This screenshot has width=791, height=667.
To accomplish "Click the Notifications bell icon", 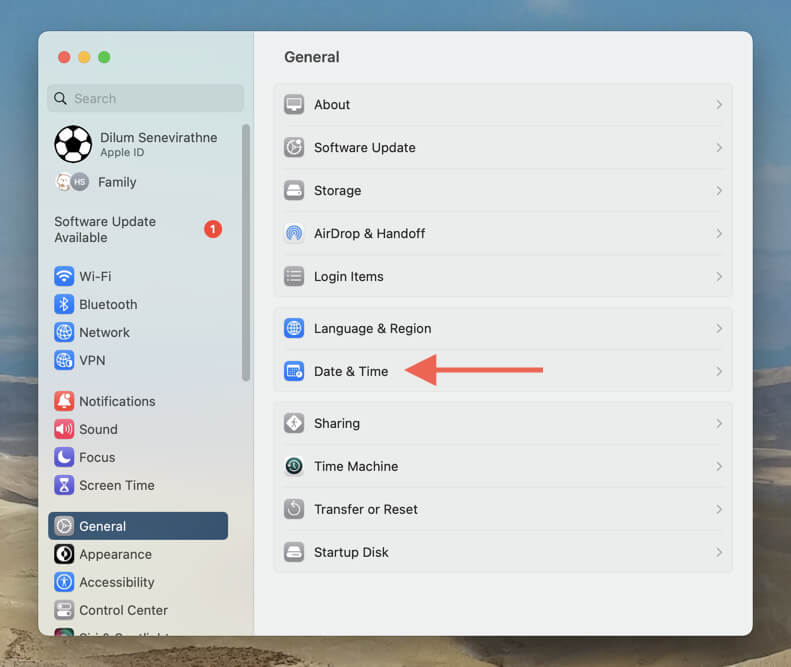I will point(64,401).
